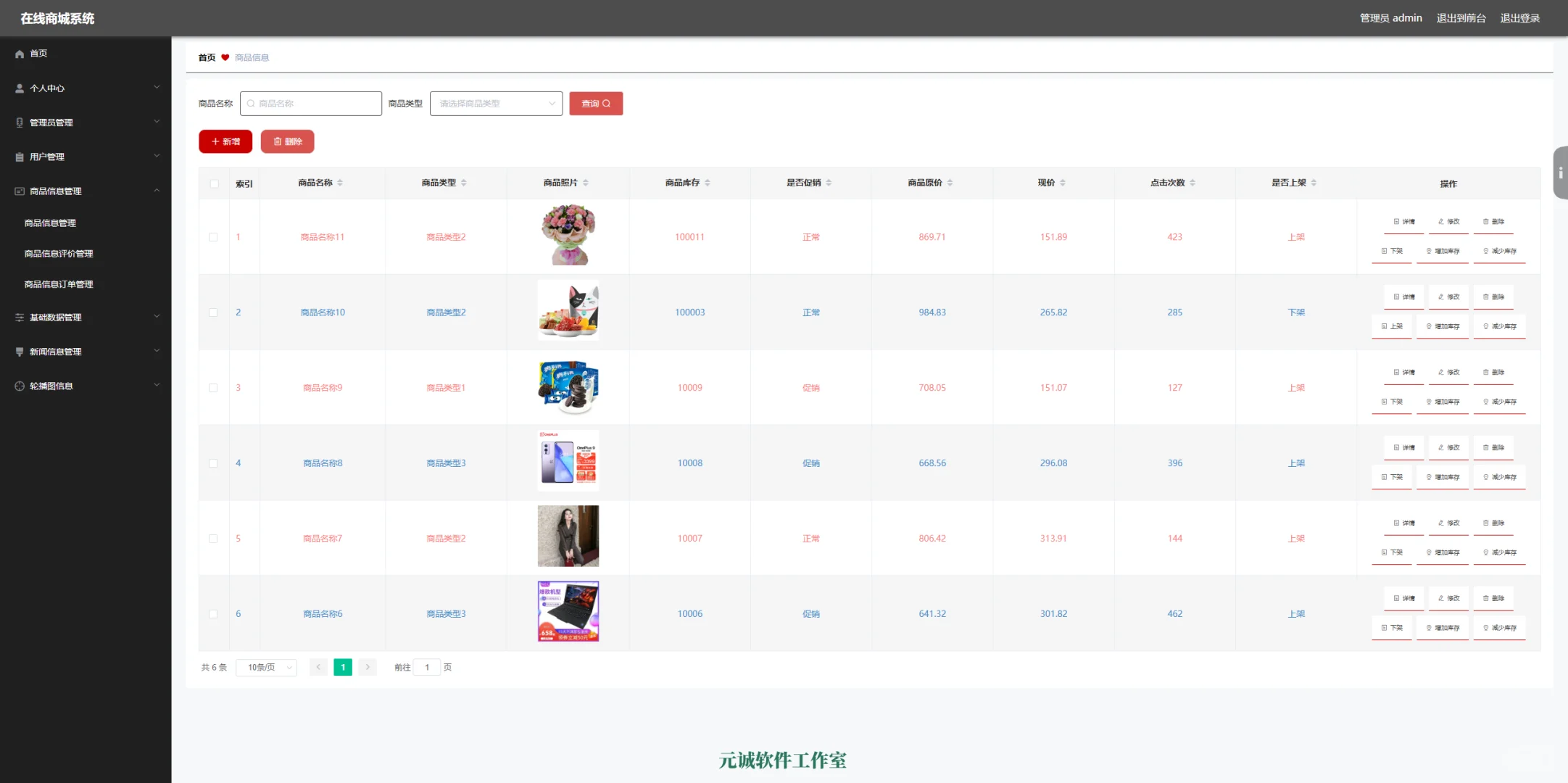Select checkbox for row 商品名称7
The image size is (1568, 783).
tap(213, 539)
